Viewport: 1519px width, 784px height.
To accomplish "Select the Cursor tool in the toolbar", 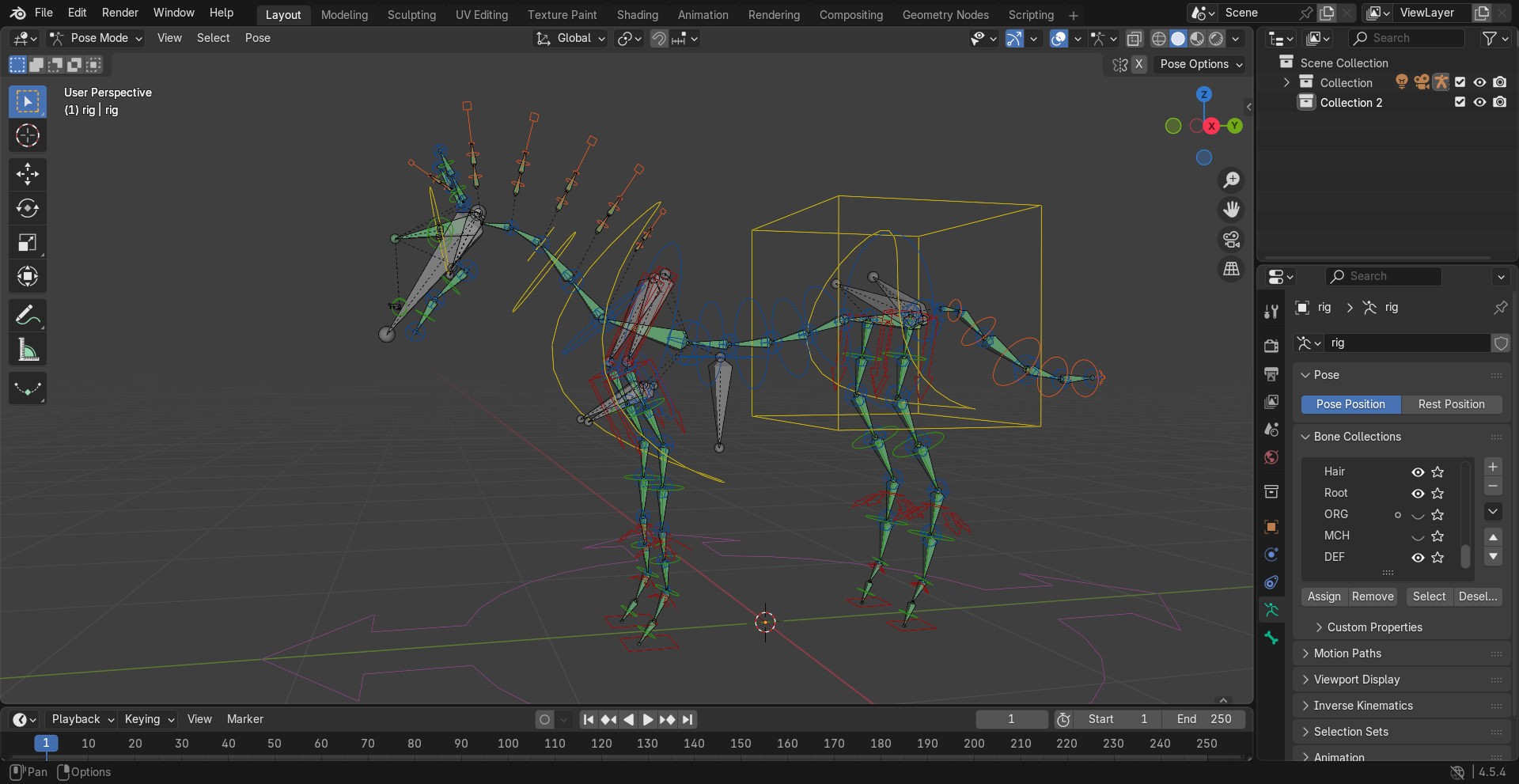I will [28, 136].
